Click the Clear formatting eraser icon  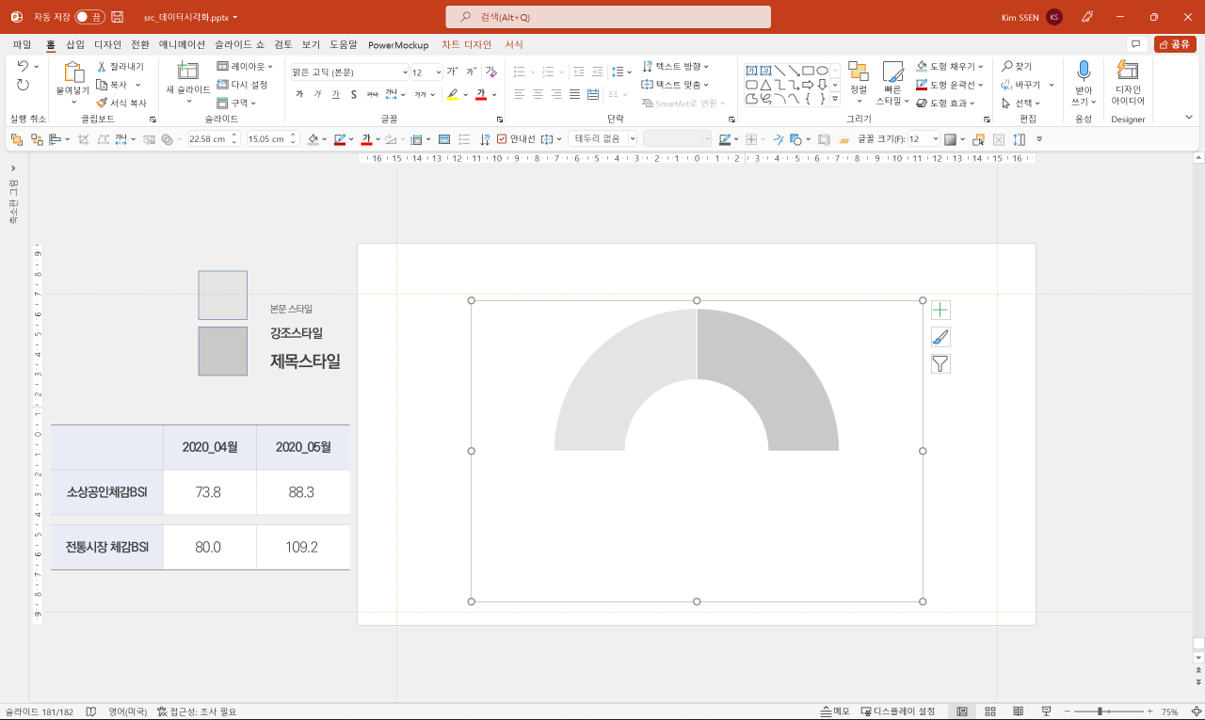[491, 72]
